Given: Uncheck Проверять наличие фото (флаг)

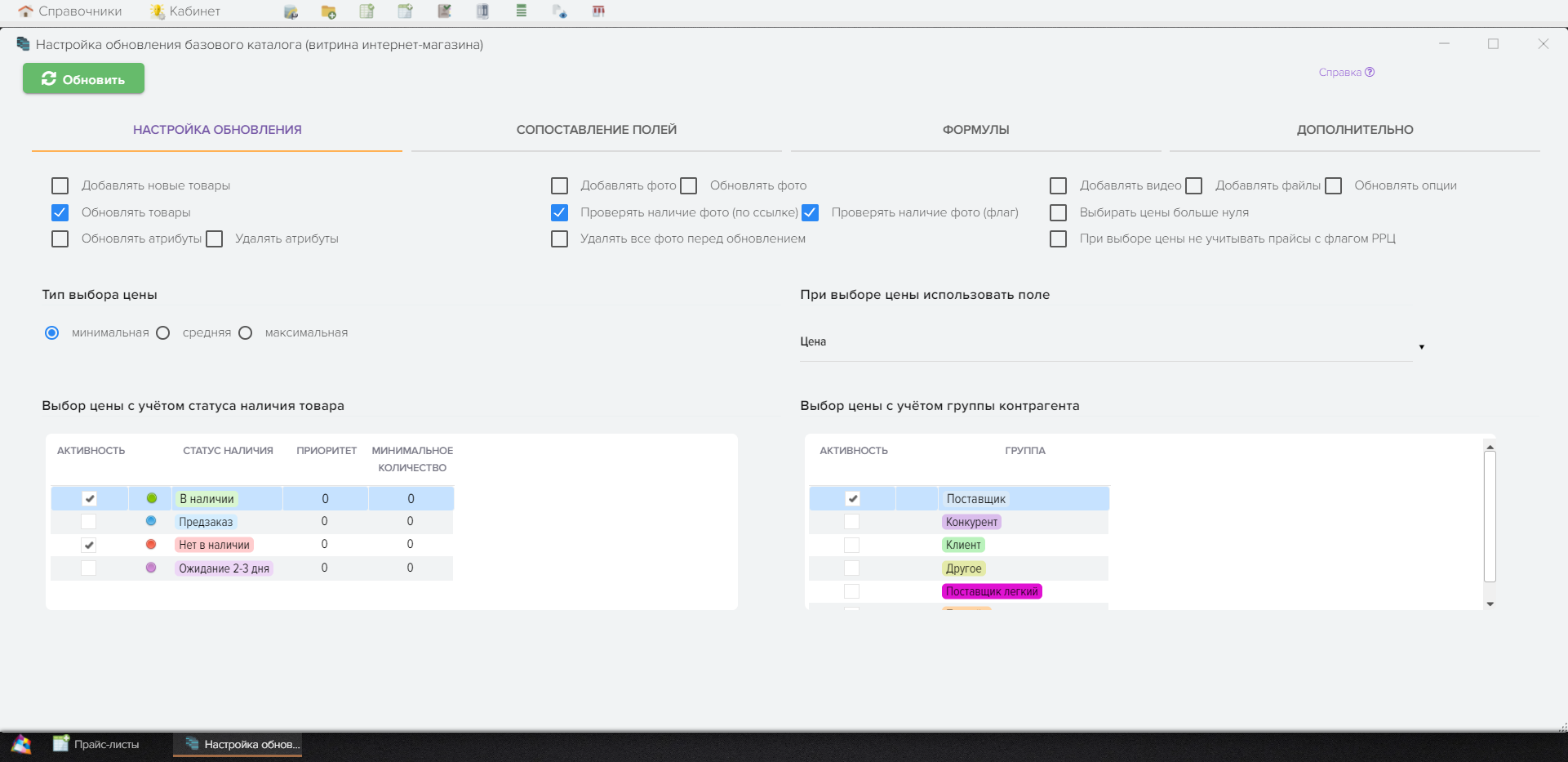Looking at the screenshot, I should (810, 212).
